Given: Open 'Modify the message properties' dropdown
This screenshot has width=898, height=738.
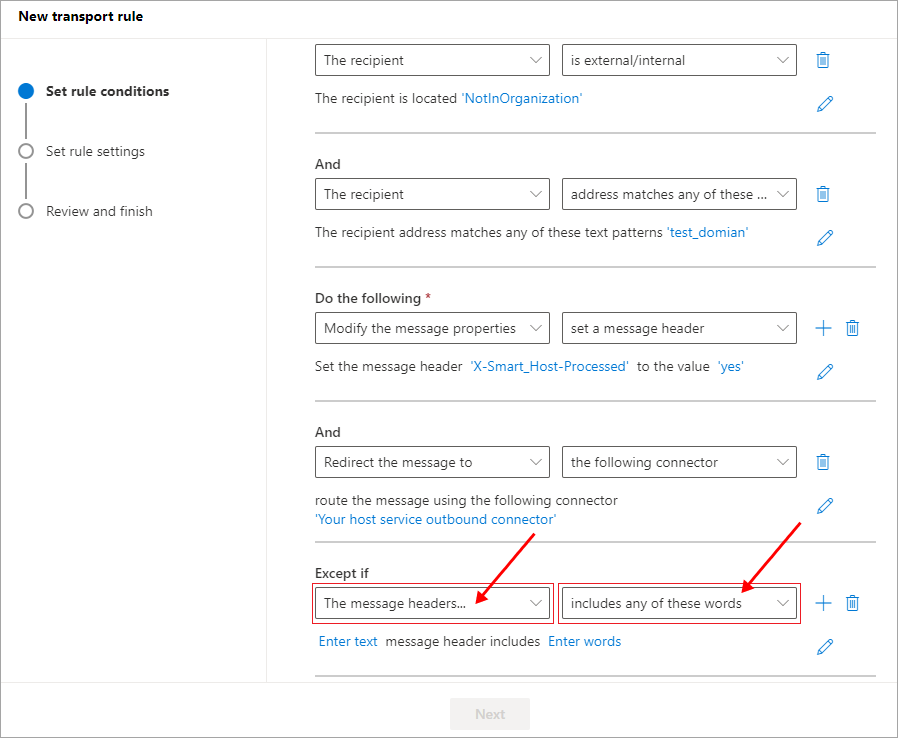Looking at the screenshot, I should click(432, 328).
